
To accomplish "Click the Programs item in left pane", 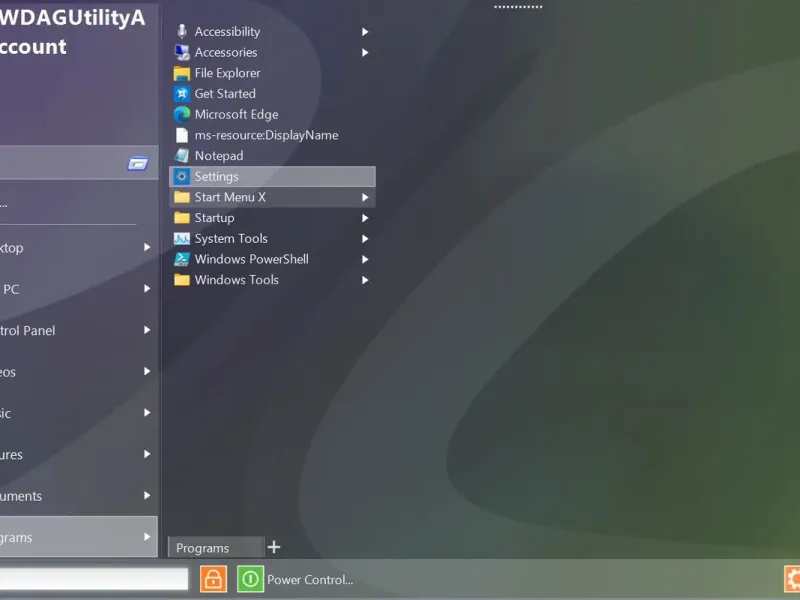I will [79, 537].
